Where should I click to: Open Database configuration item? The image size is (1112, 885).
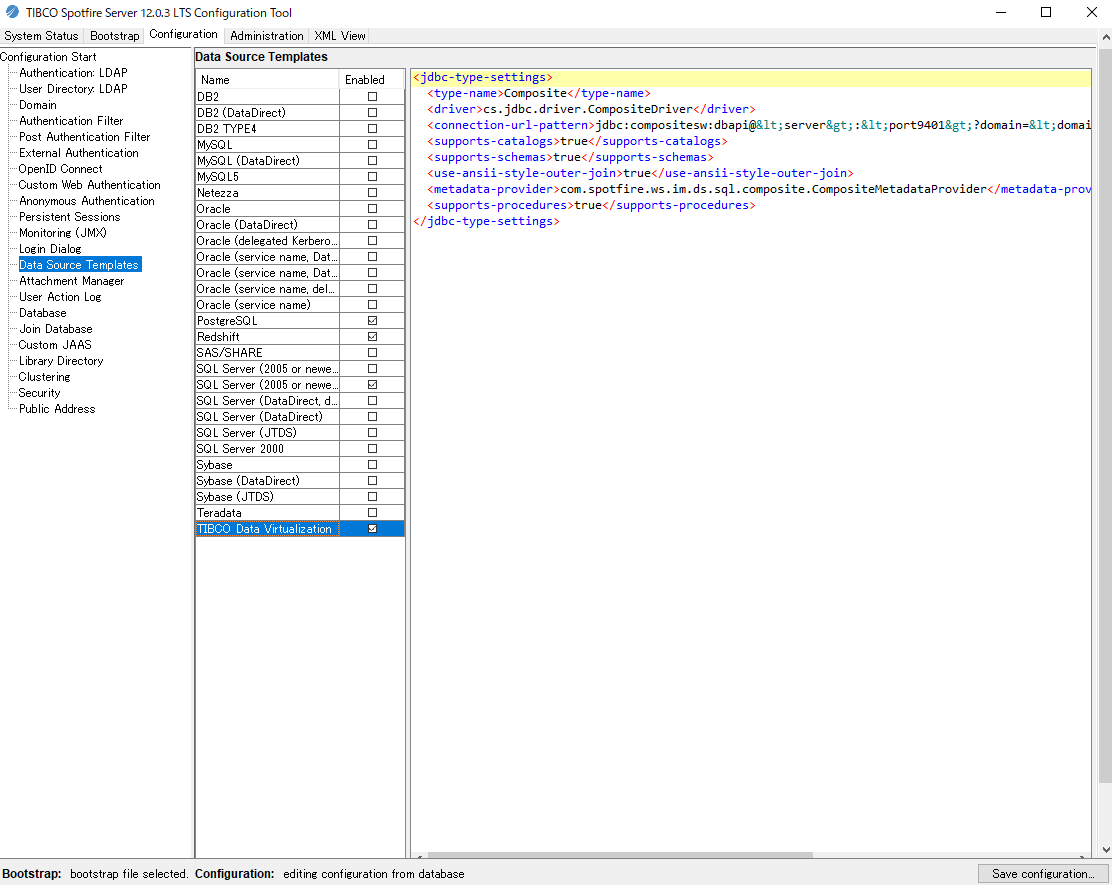(x=43, y=313)
